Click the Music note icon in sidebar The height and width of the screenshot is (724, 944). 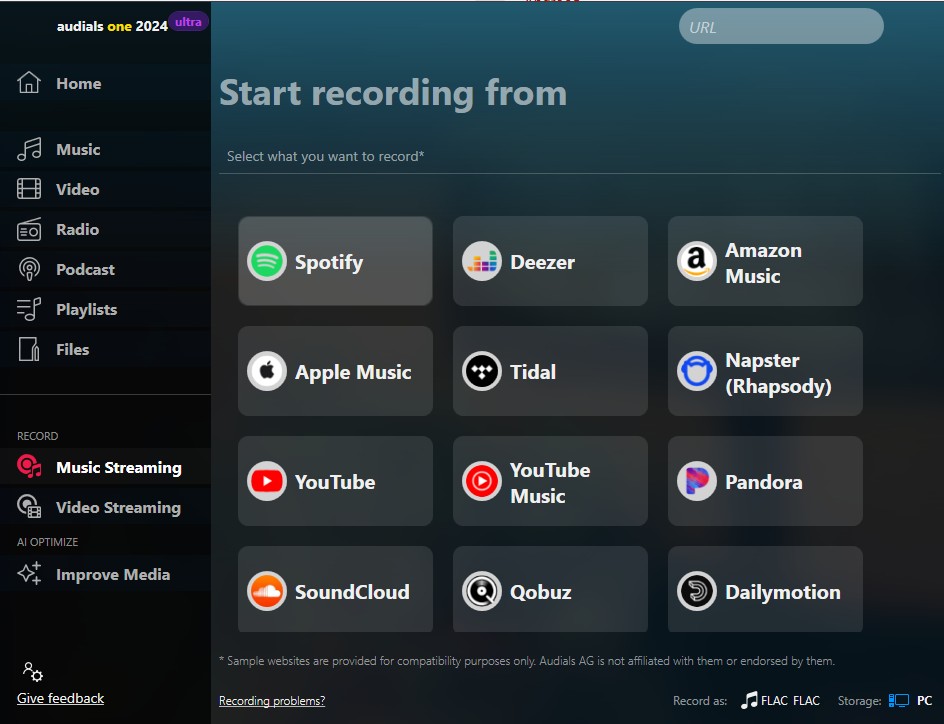point(29,149)
